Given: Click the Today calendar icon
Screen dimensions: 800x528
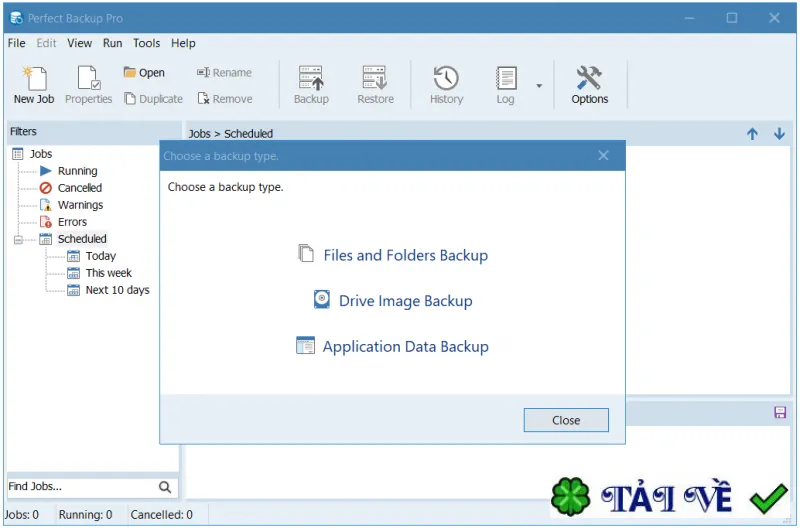Looking at the screenshot, I should click(x=73, y=256).
